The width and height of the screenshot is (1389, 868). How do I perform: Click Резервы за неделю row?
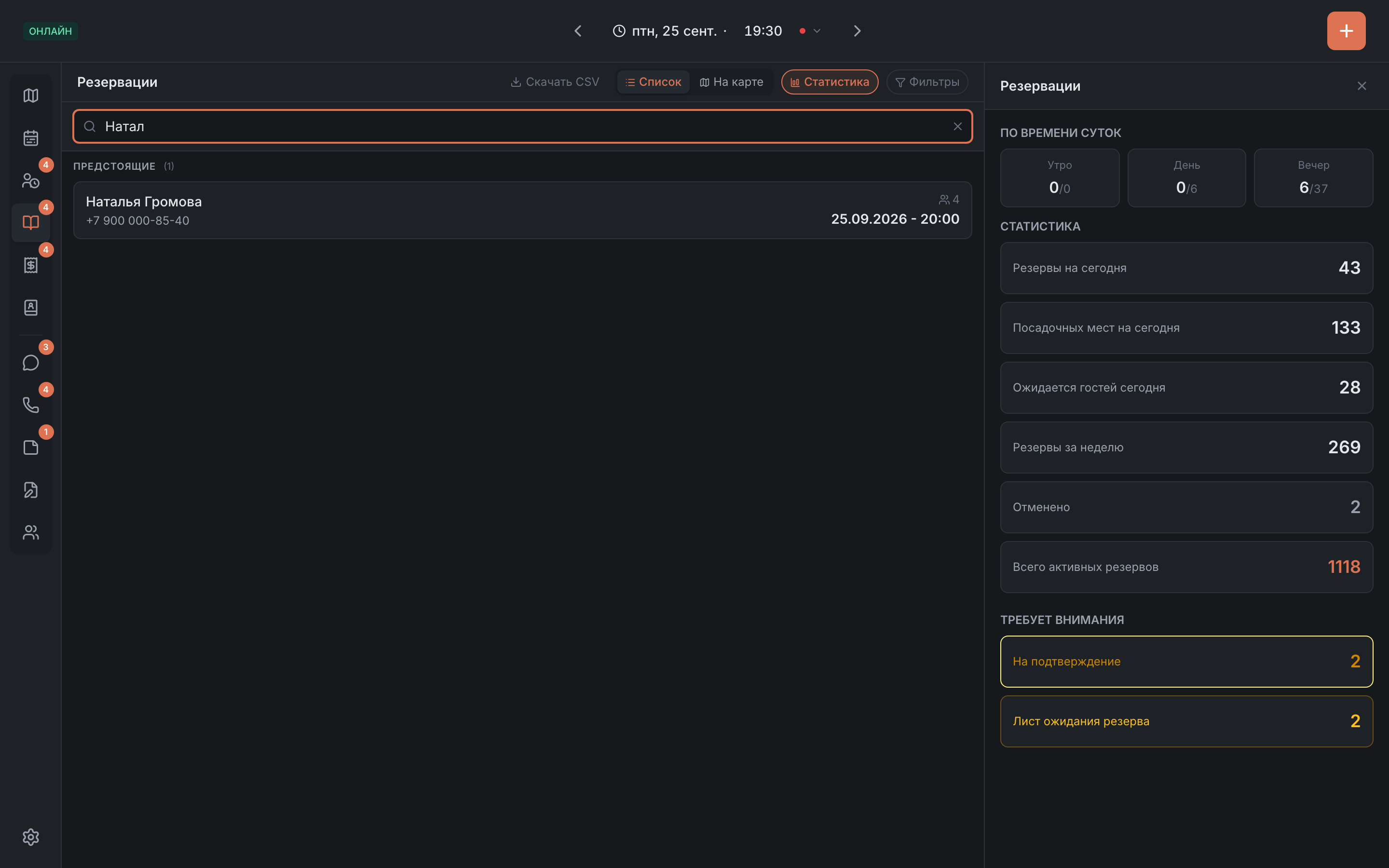coord(1186,447)
